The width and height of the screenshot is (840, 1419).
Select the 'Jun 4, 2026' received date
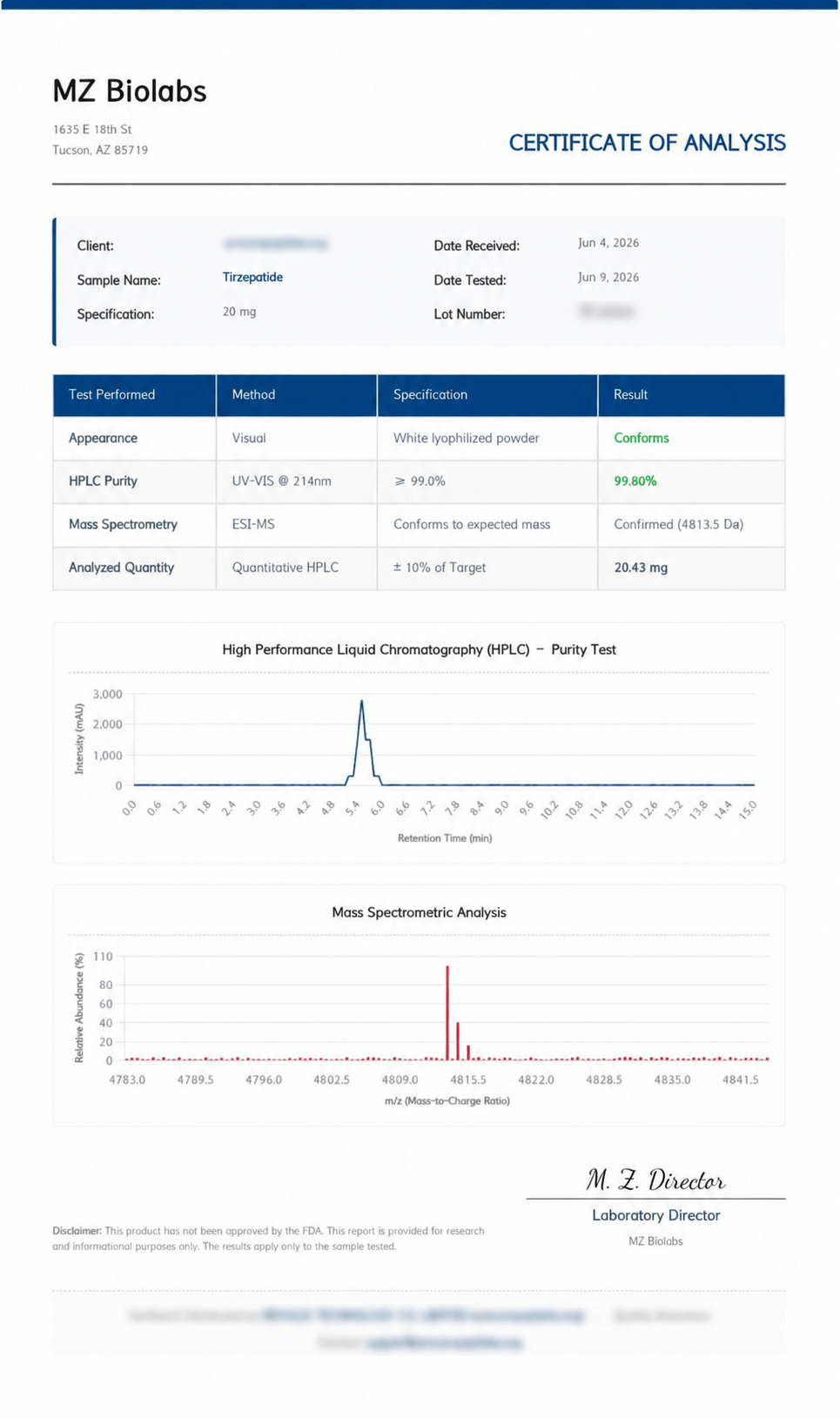click(608, 243)
